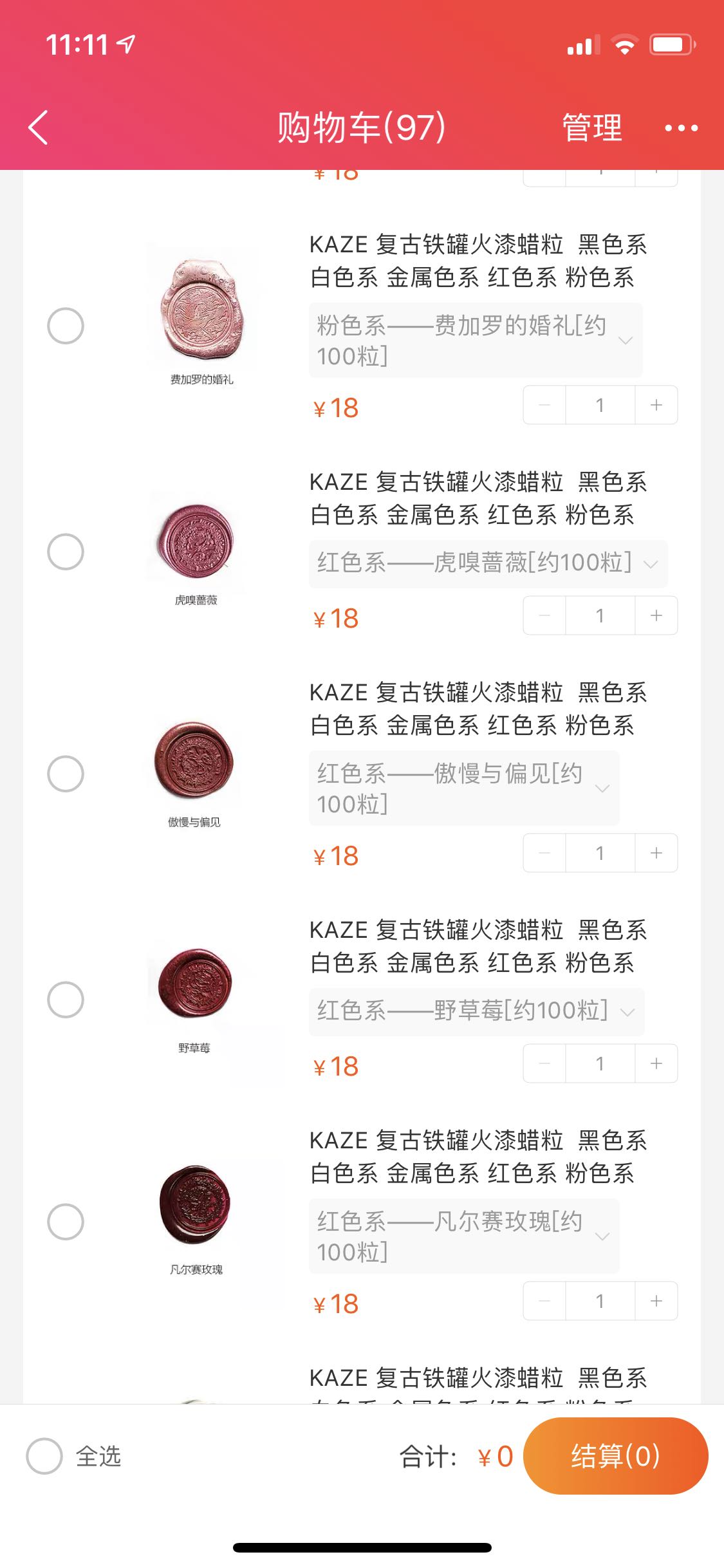Decrease quantity of 虎嗅蔷薇 item
Viewport: 724px width, 1568px height.
coord(544,615)
